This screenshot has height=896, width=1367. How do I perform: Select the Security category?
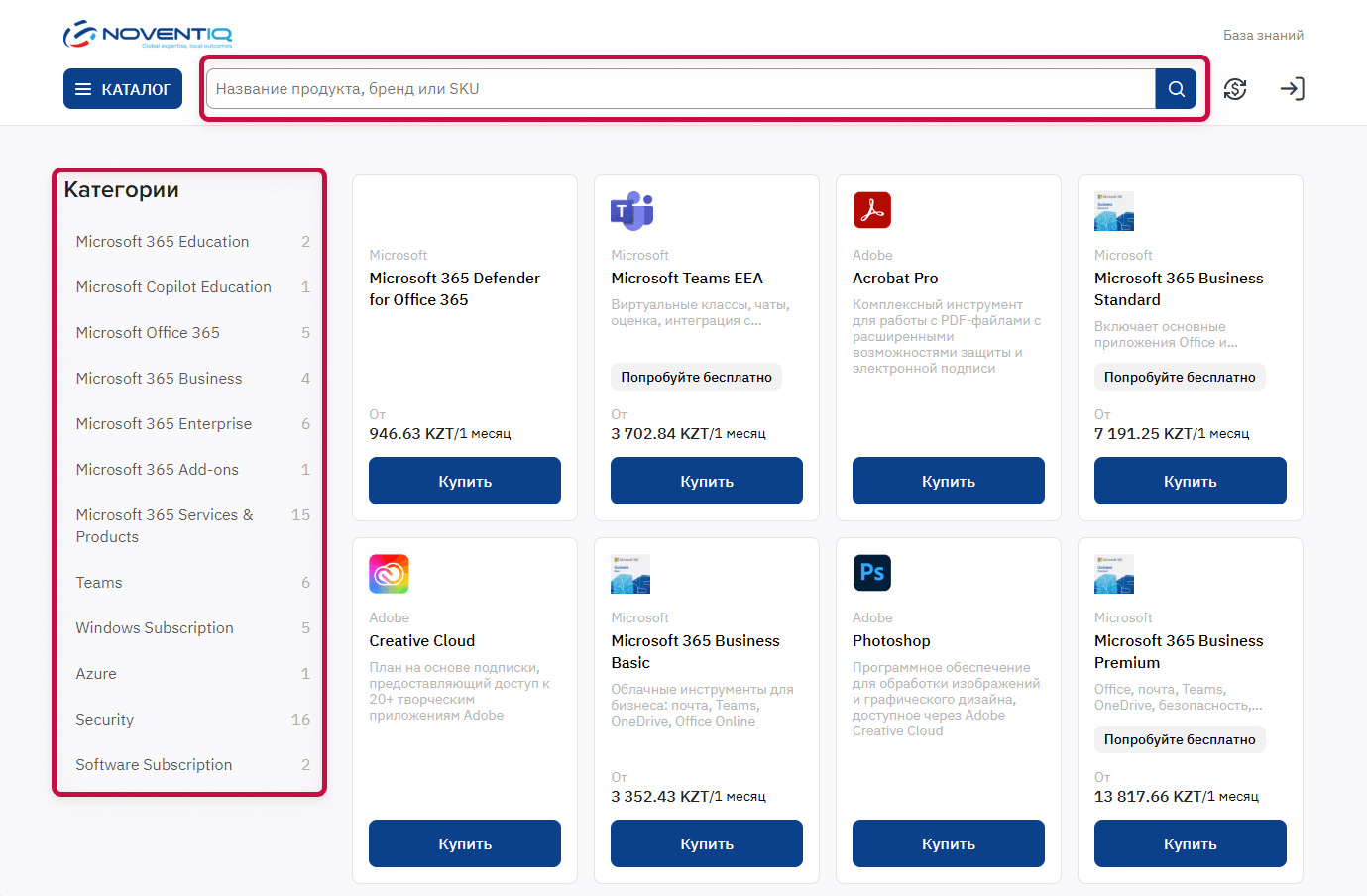click(x=104, y=719)
